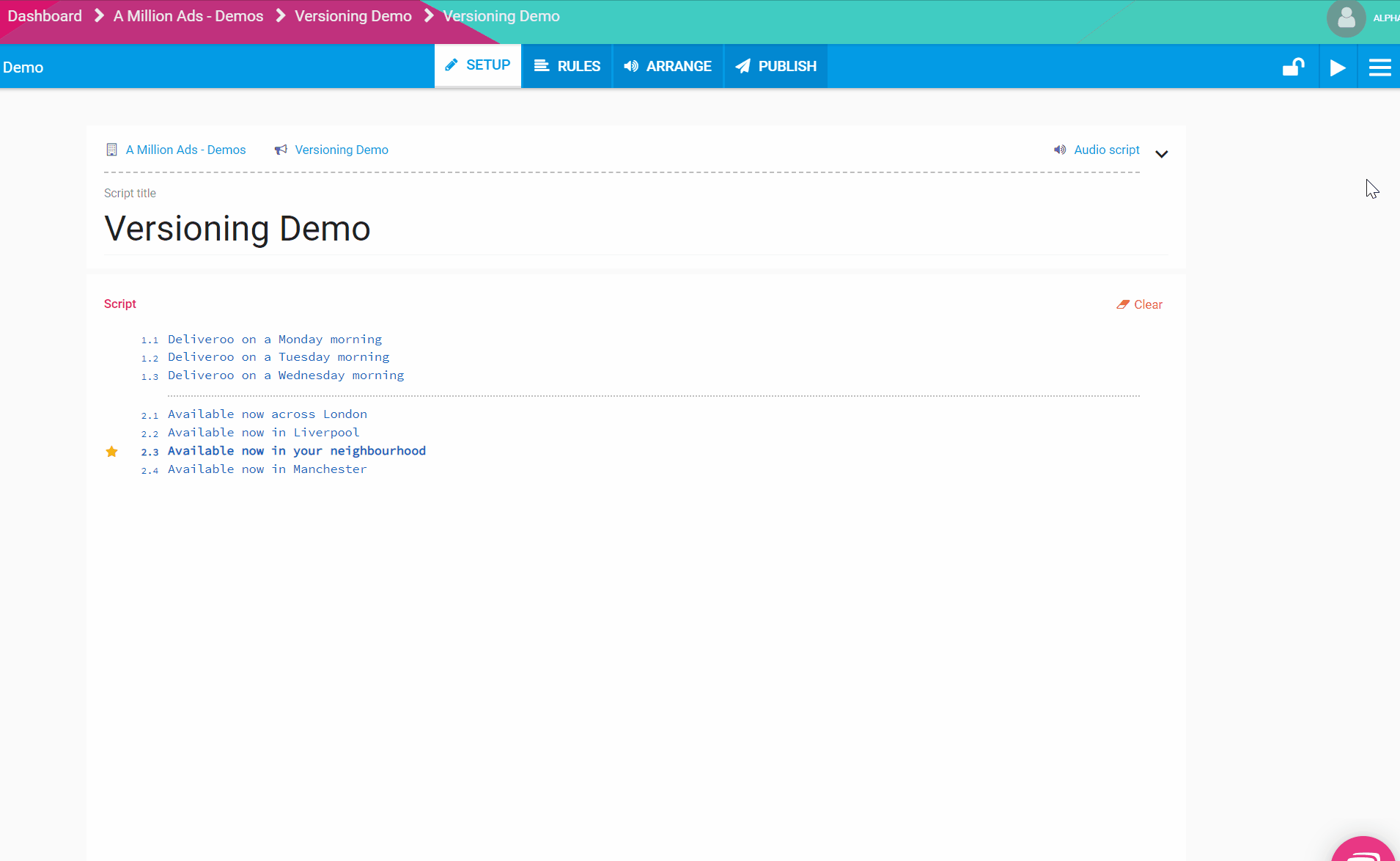
Task: Open Dashboard in the breadcrumb
Action: click(45, 16)
